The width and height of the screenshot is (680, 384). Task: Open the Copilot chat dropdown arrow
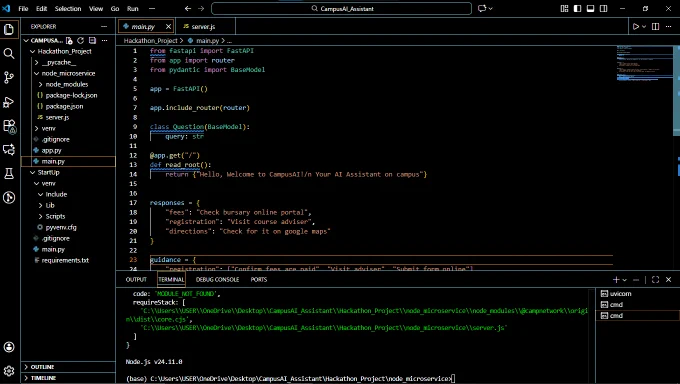coord(490,8)
